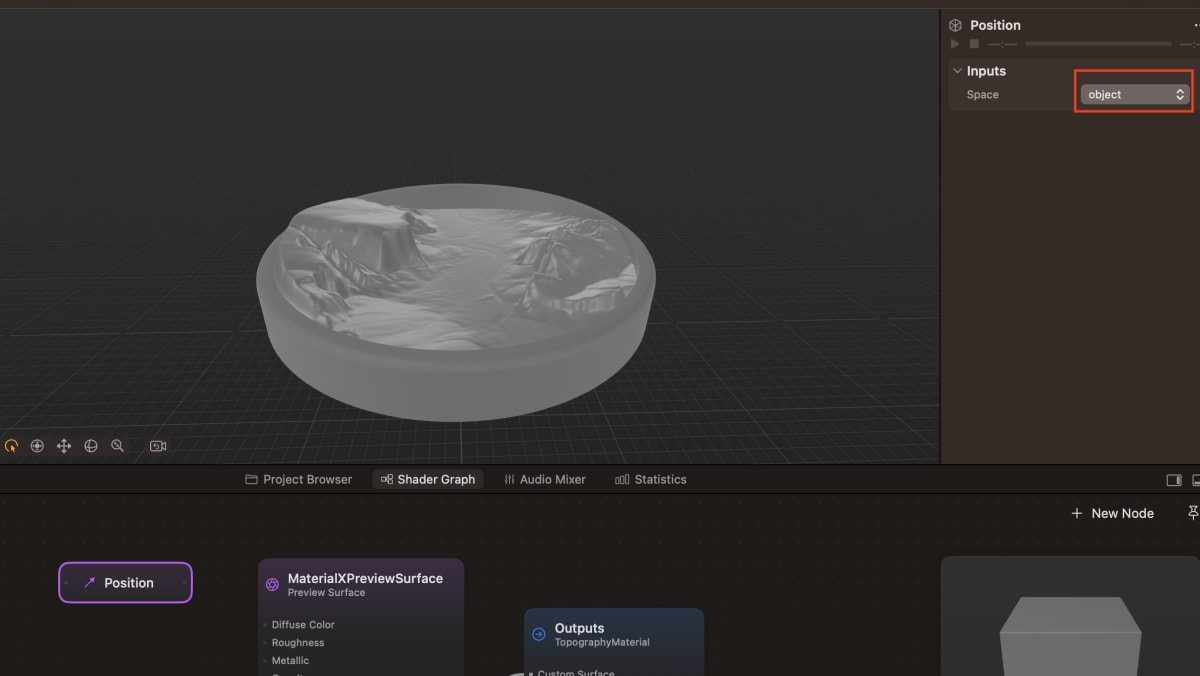The image size is (1200, 676).
Task: Click the Position title in inspector
Action: pyautogui.click(x=995, y=25)
